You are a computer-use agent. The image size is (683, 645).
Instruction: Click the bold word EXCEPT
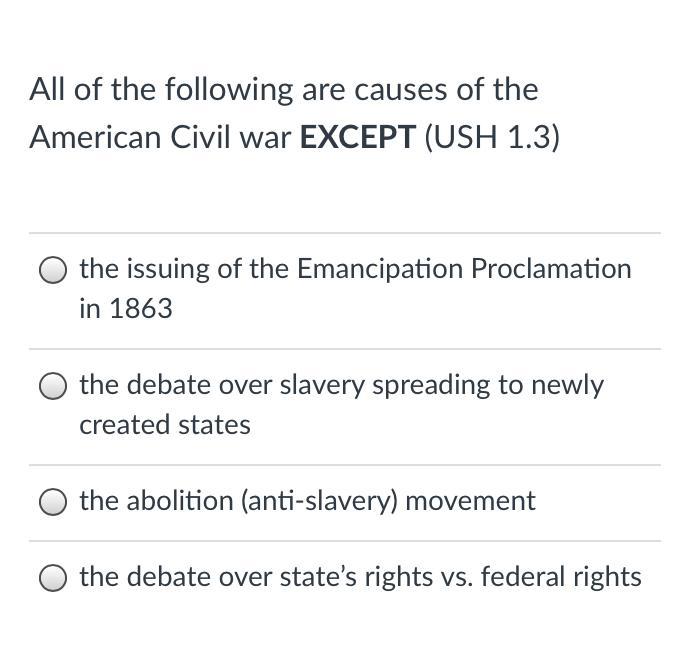click(357, 137)
